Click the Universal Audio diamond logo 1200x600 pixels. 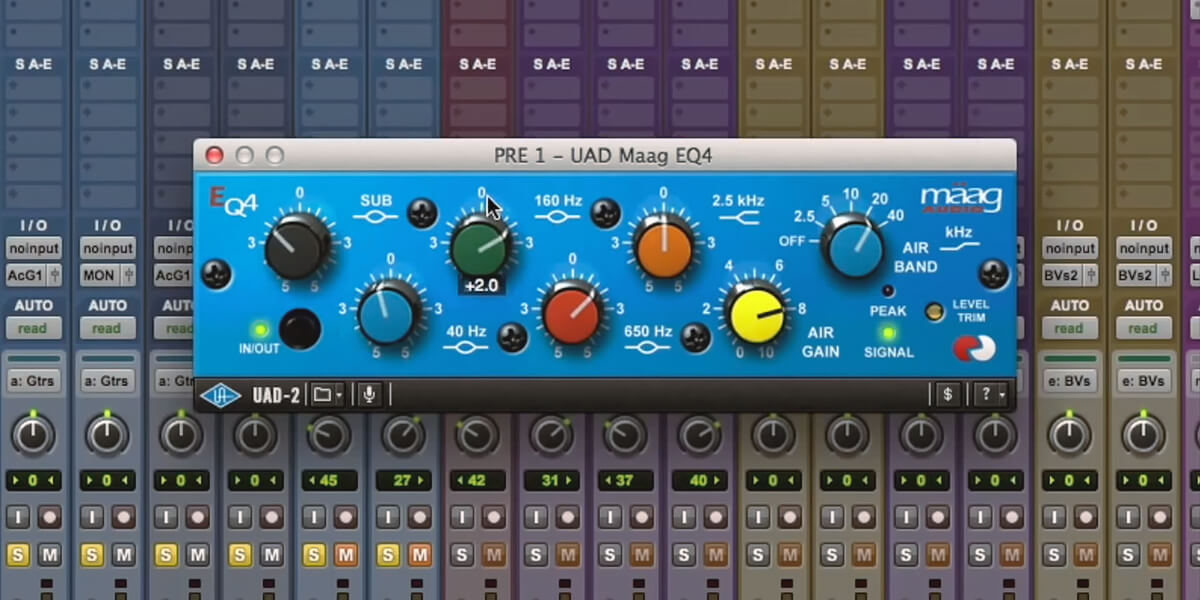coord(222,394)
